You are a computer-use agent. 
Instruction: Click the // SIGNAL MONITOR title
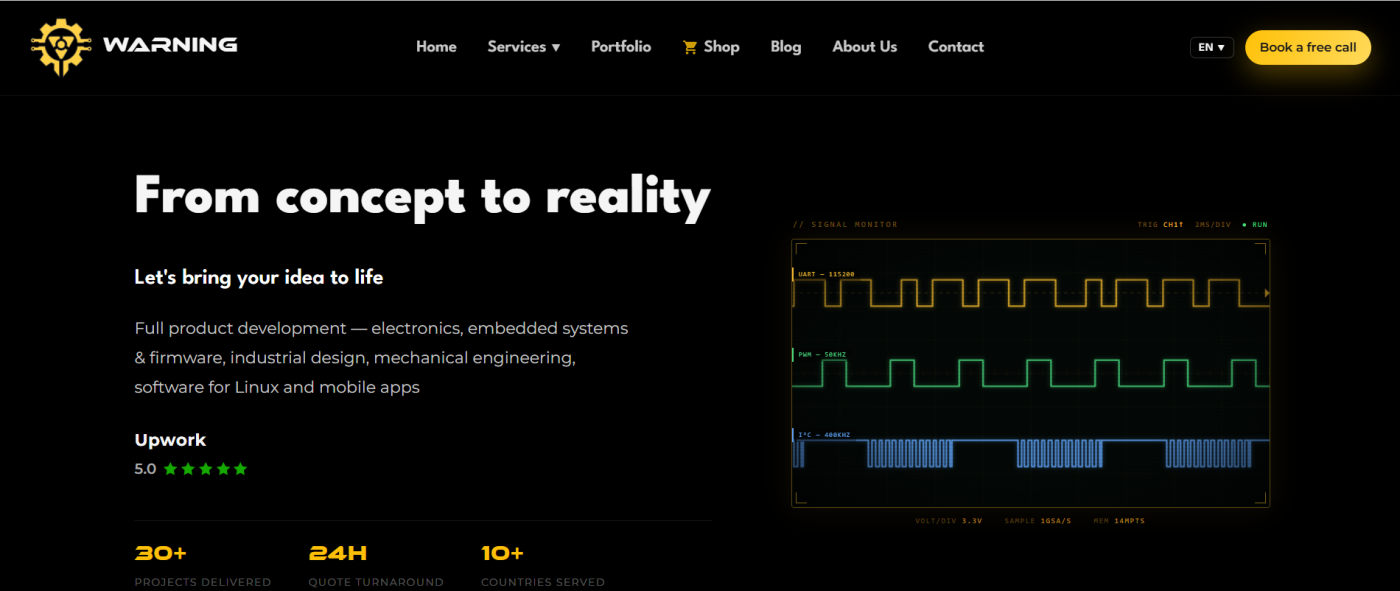(x=845, y=225)
